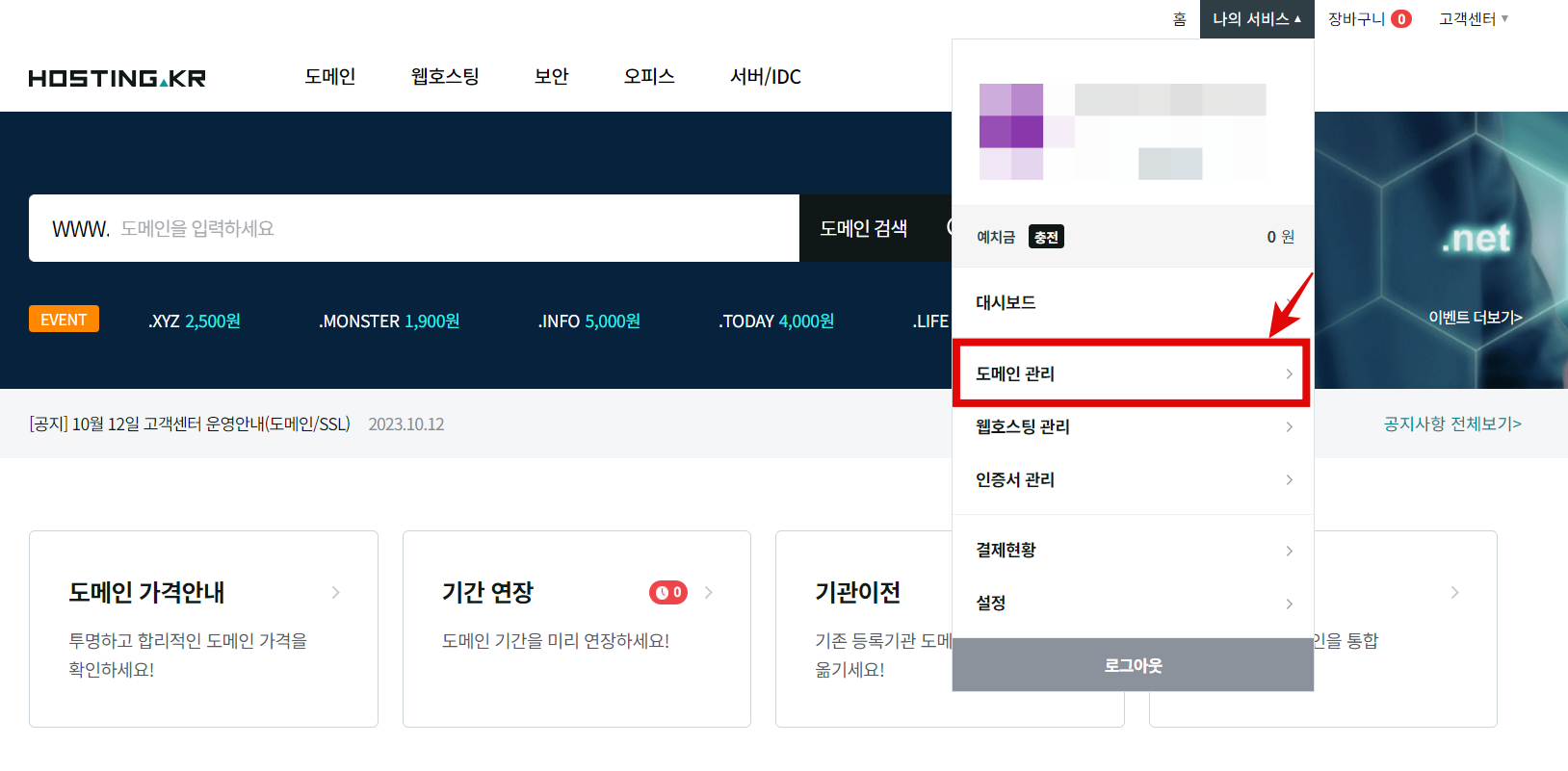Click the arrow on 기간 연장 card
This screenshot has width=1568, height=771.
pyautogui.click(x=709, y=592)
